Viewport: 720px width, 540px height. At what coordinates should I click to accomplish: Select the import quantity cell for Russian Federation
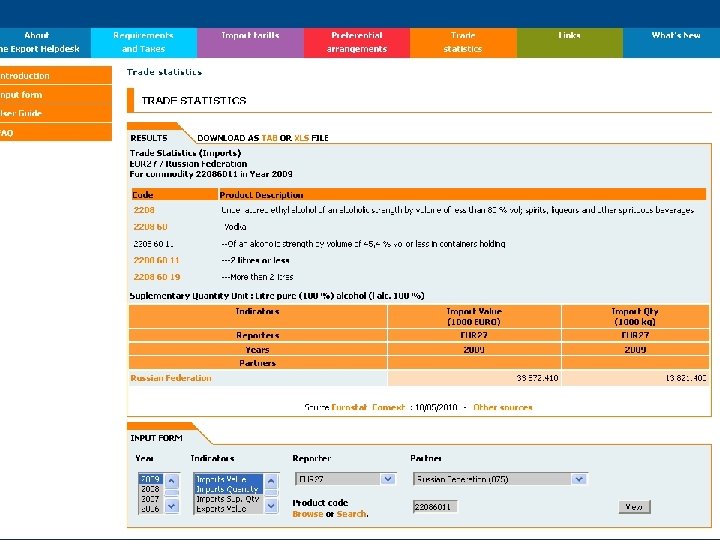click(636, 378)
